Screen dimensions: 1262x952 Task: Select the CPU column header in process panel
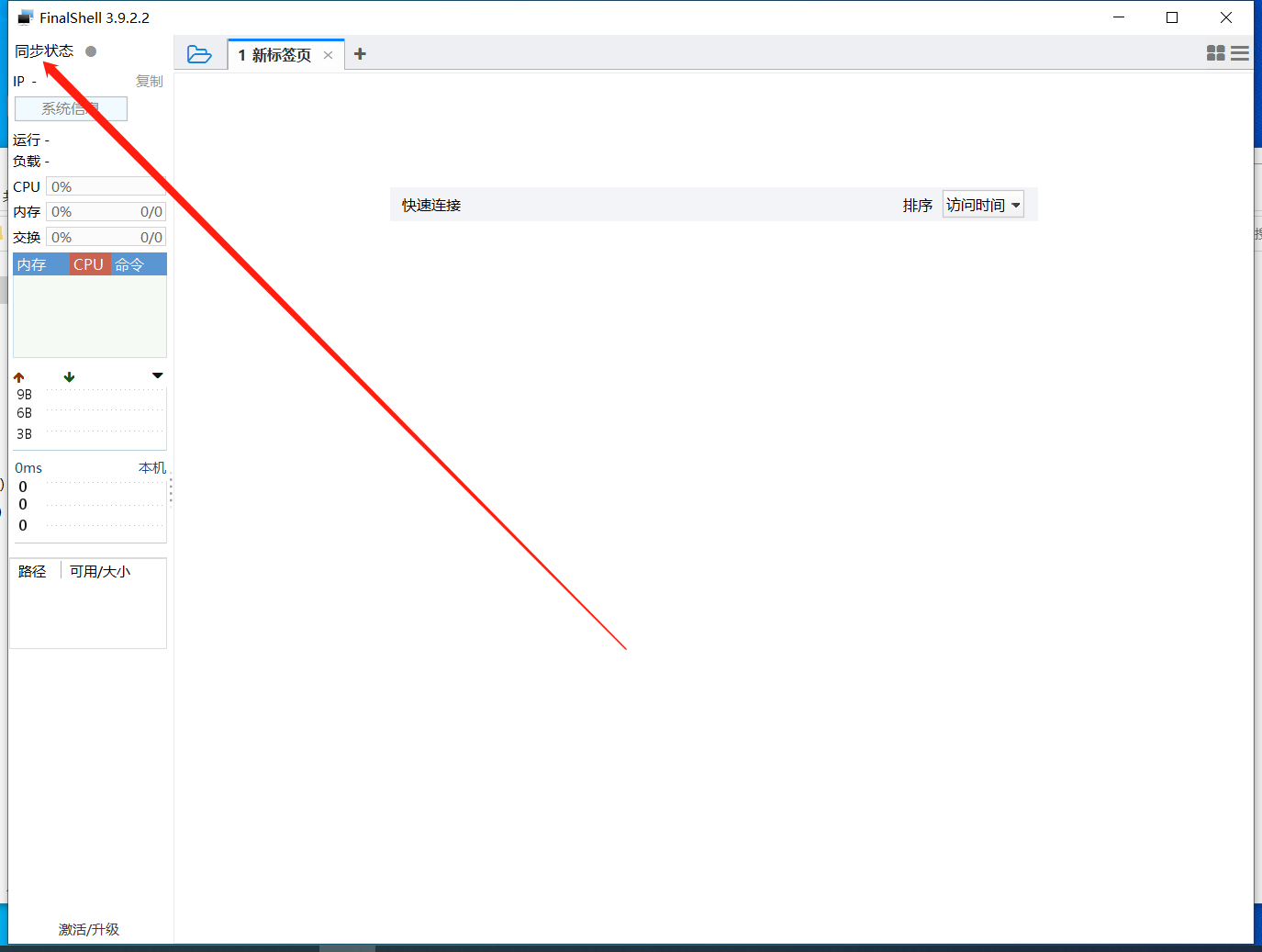(87, 264)
